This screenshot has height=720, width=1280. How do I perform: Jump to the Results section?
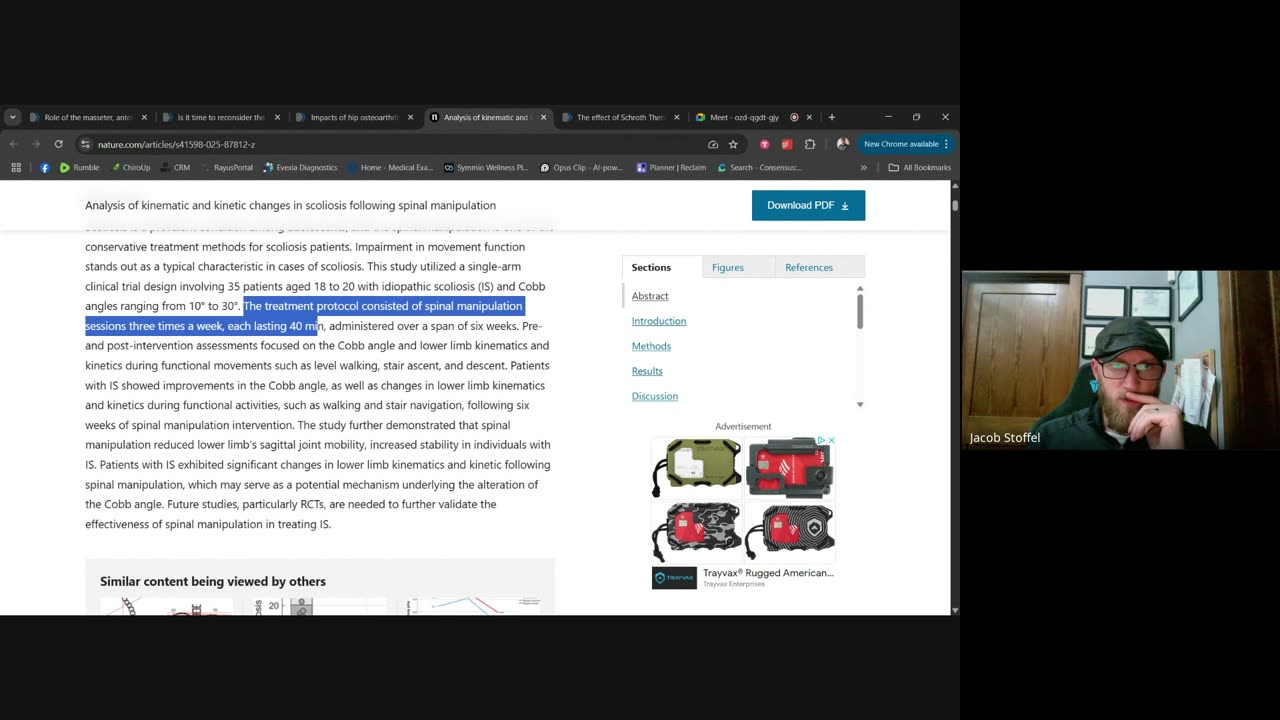[647, 371]
